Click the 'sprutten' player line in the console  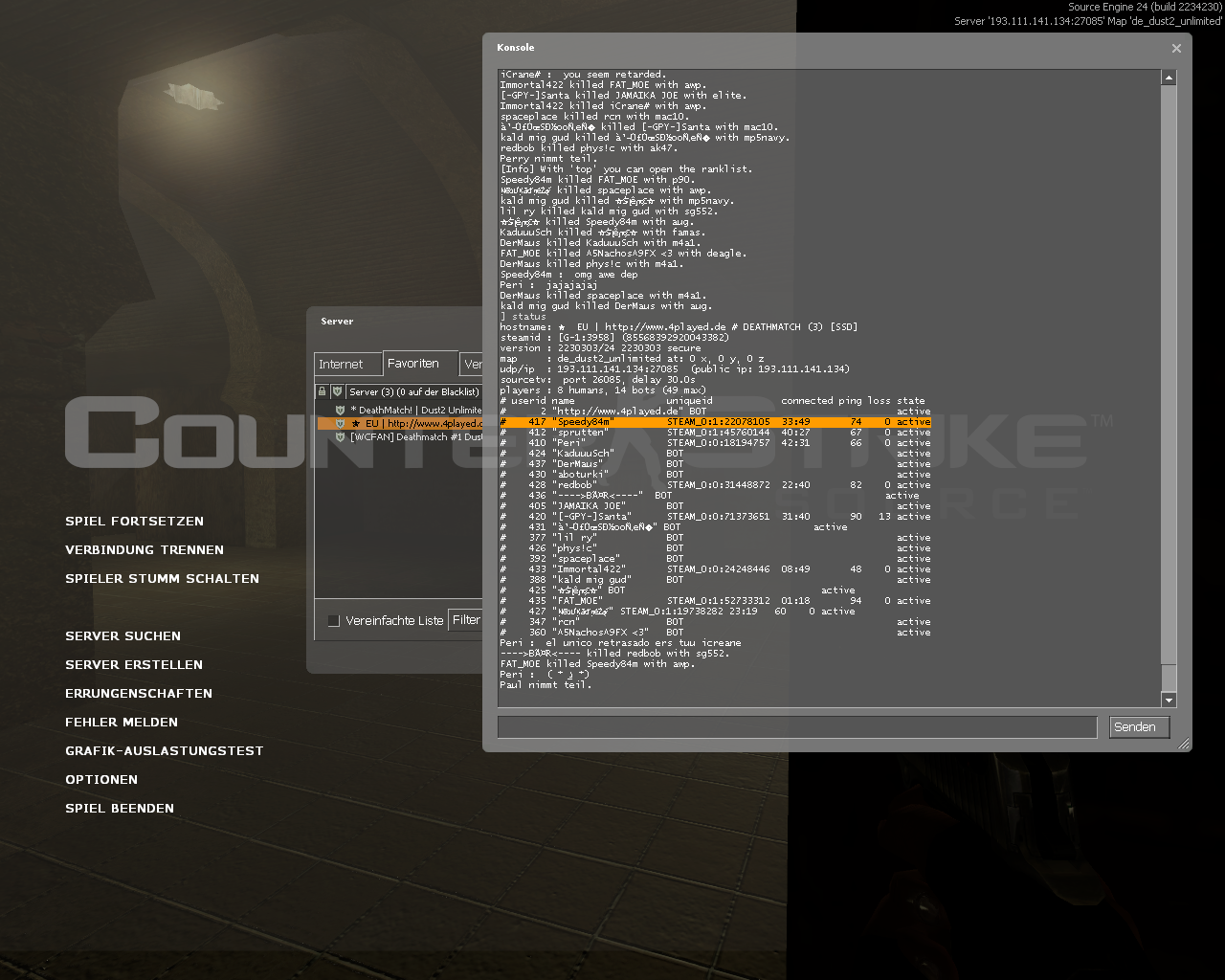[715, 433]
